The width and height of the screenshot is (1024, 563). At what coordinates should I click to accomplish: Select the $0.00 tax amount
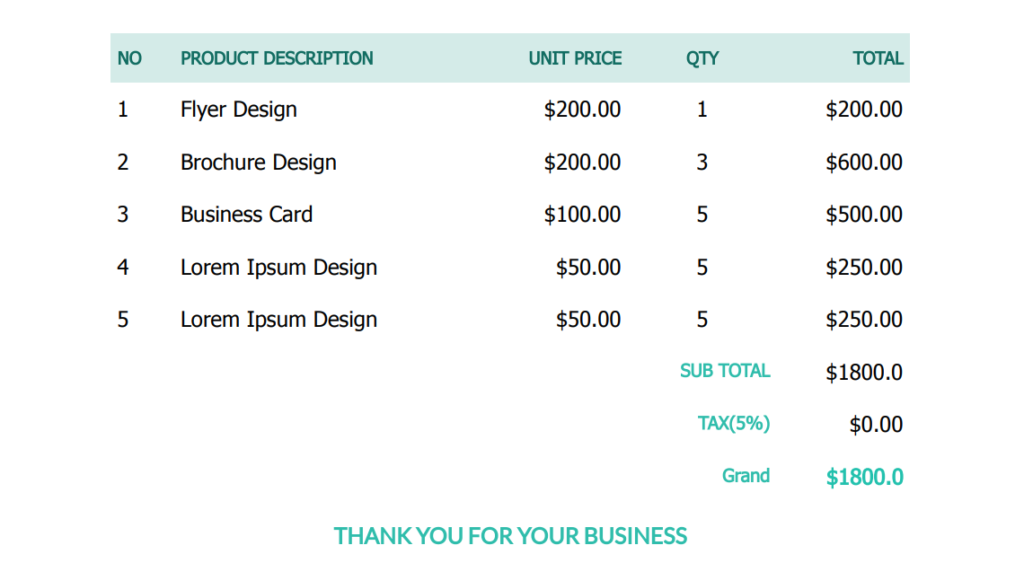[x=876, y=425]
